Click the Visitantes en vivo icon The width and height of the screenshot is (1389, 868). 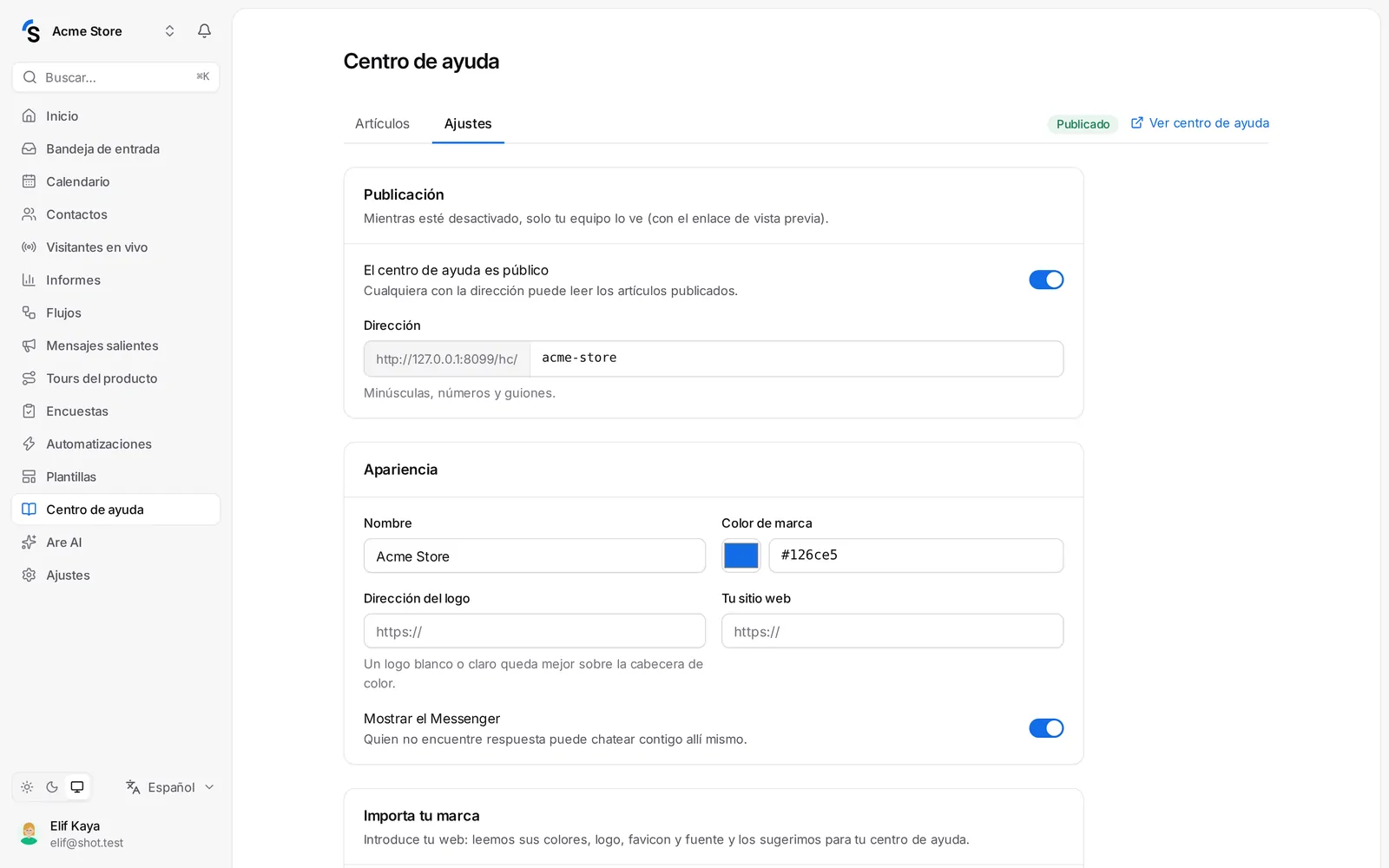[29, 247]
